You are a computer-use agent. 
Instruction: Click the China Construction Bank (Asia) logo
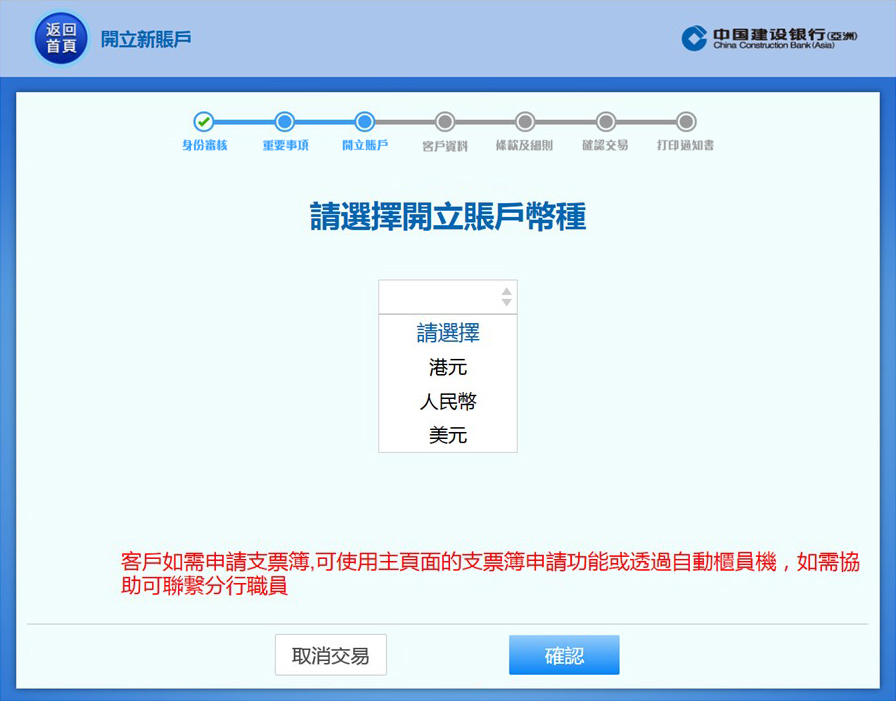click(x=769, y=39)
